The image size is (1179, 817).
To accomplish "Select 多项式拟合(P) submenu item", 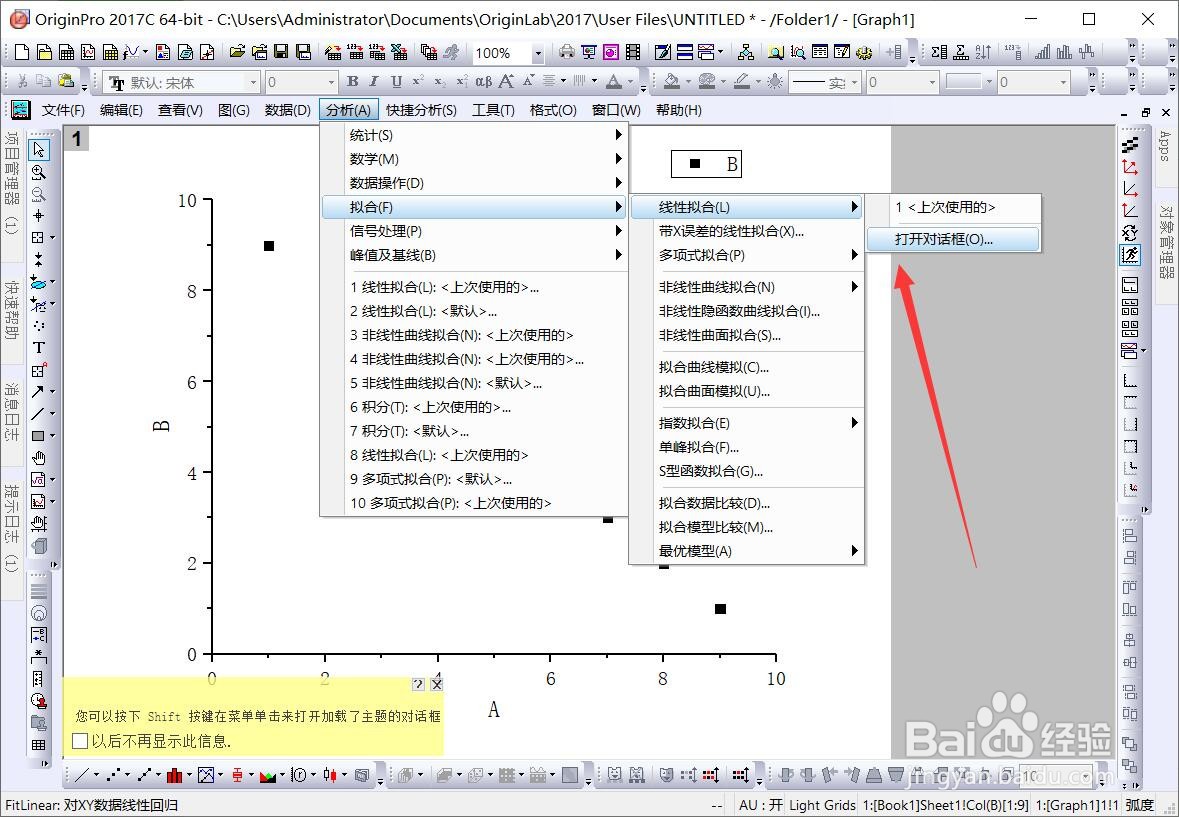I will (x=747, y=255).
